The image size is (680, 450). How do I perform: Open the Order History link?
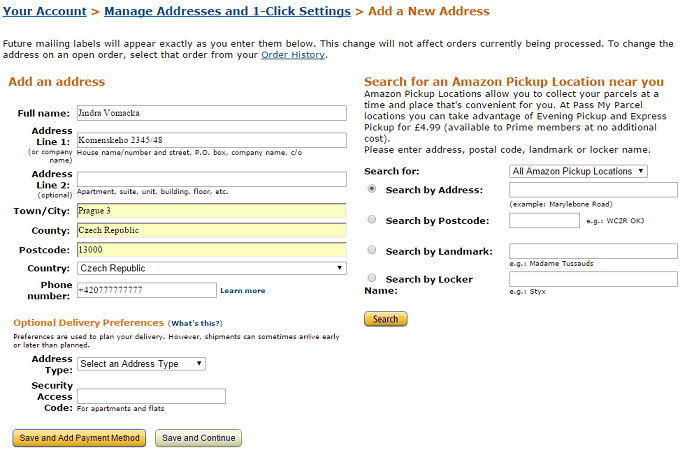point(293,55)
